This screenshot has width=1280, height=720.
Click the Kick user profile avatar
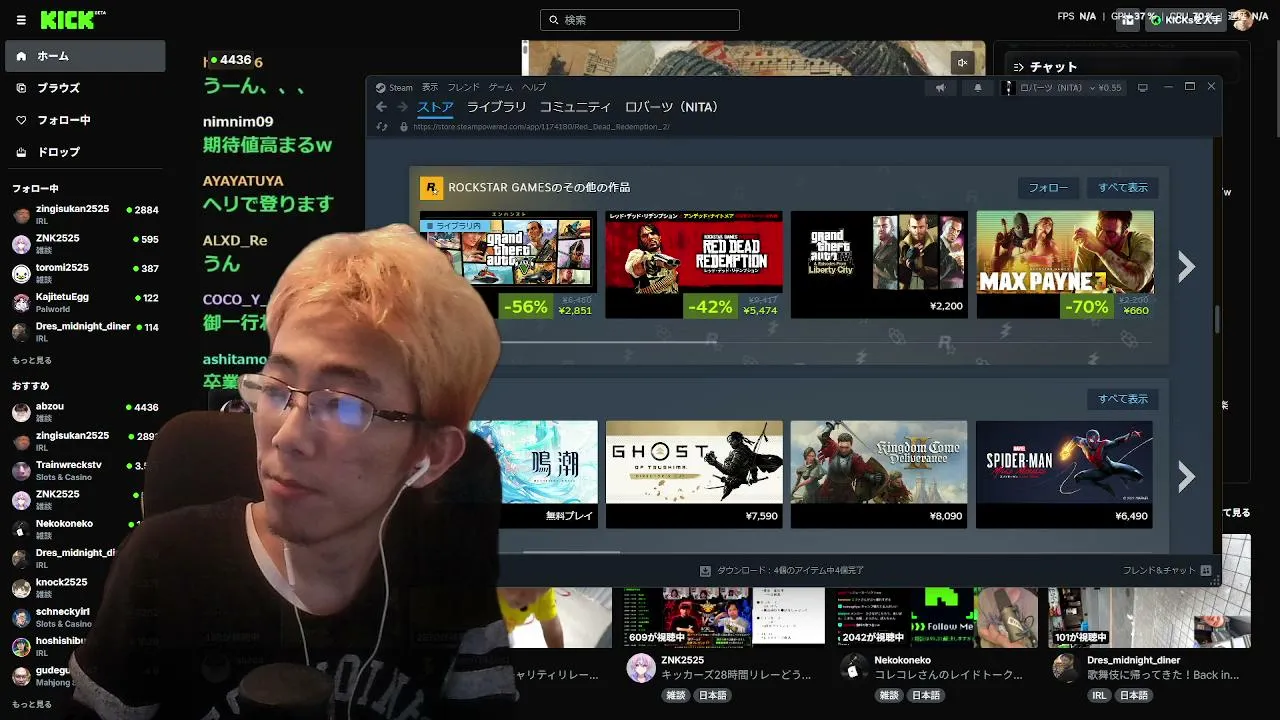(x=1243, y=19)
